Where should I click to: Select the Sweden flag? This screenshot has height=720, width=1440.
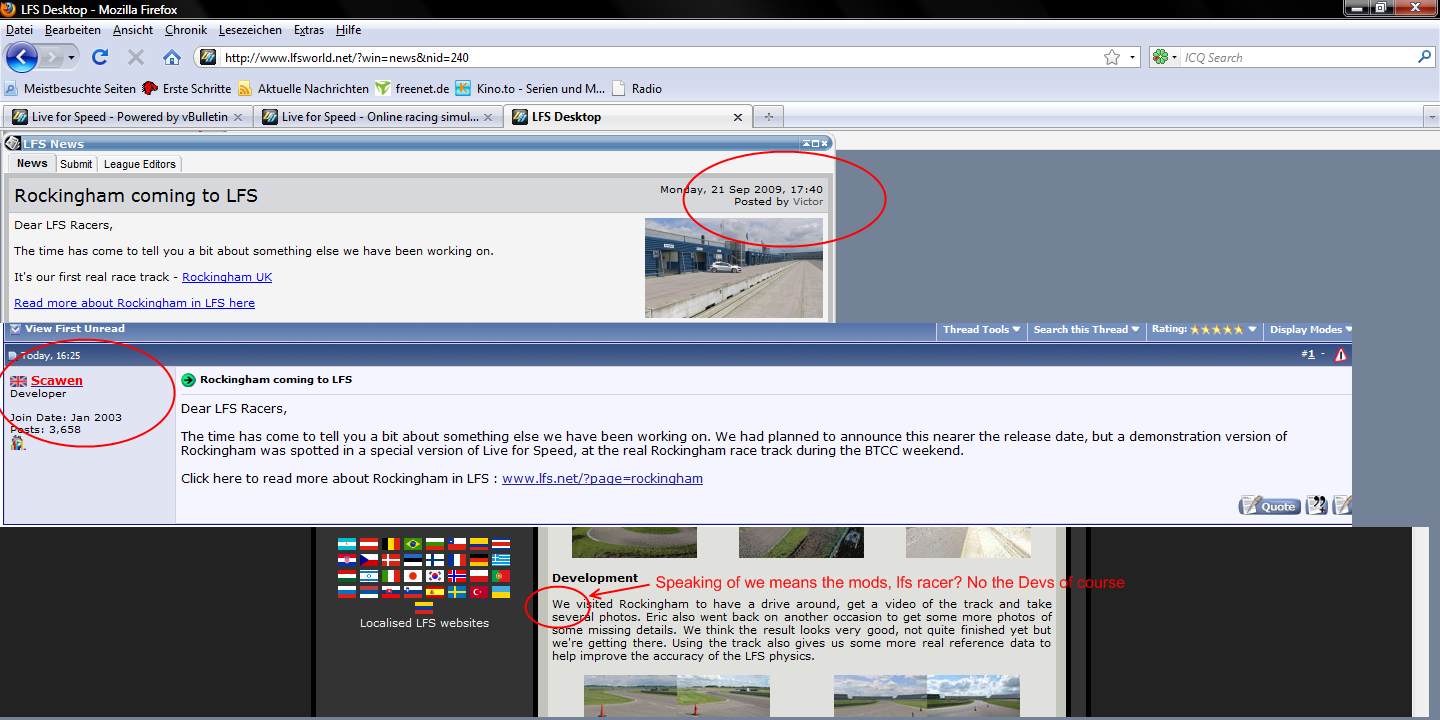coord(456,592)
